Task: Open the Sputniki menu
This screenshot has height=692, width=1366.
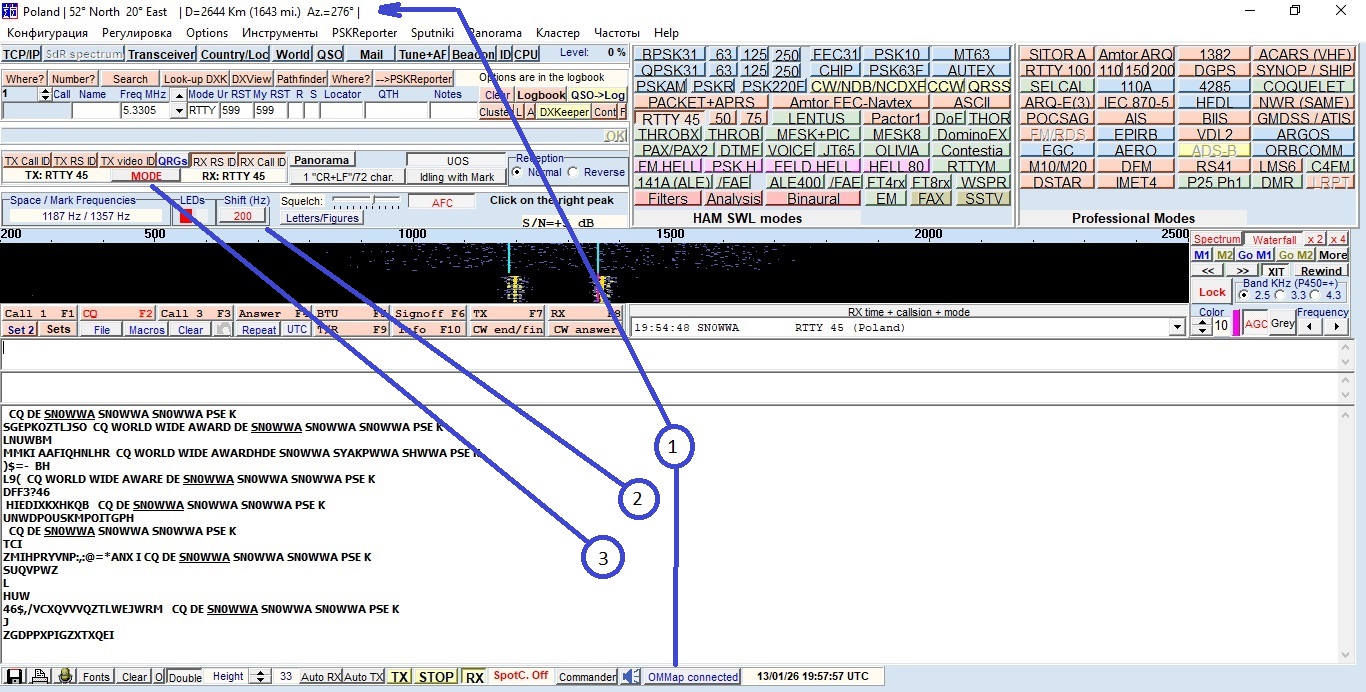Action: [432, 32]
